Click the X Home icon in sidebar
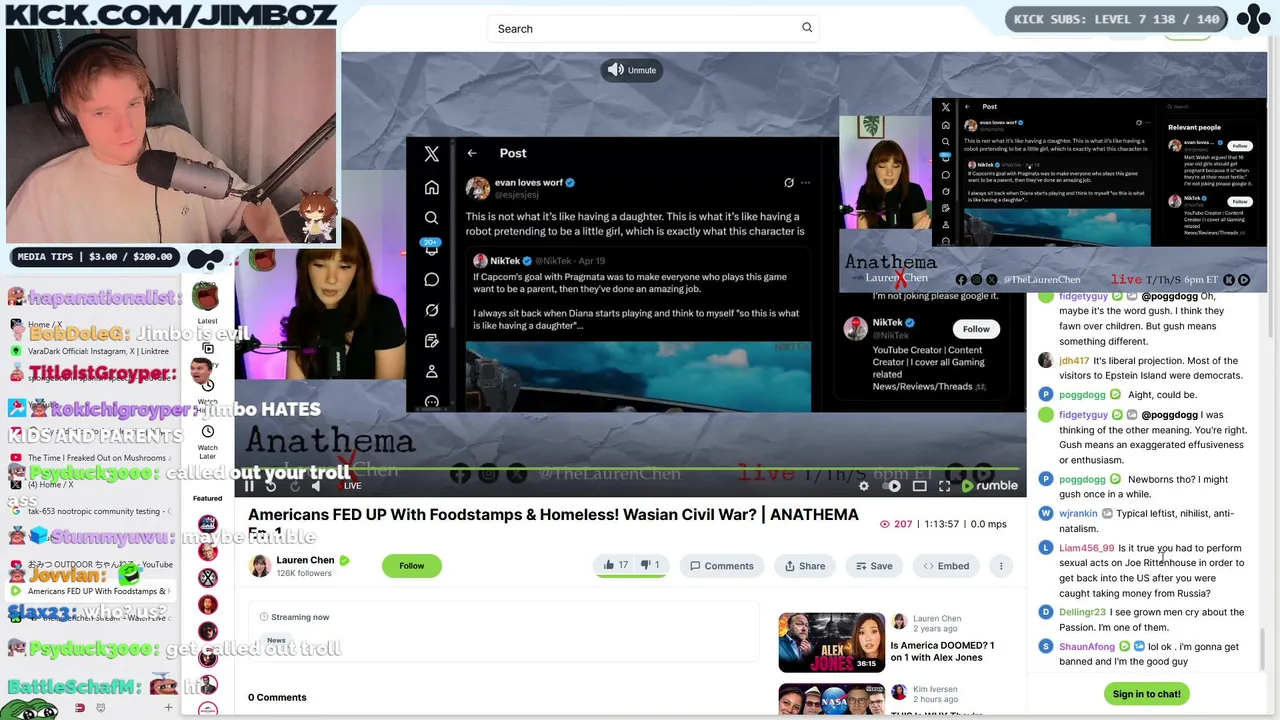Screen dimensions: 1280x720 (x=431, y=187)
